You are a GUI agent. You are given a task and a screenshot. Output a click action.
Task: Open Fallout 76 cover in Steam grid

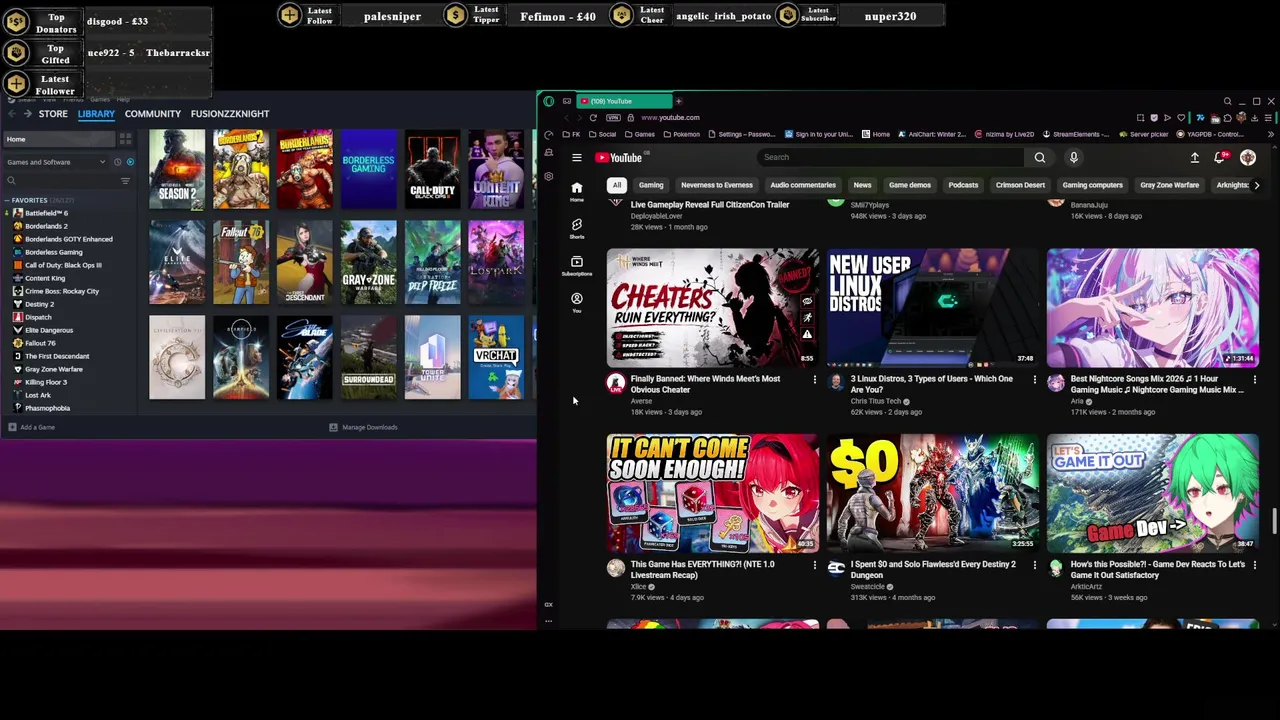pos(241,264)
